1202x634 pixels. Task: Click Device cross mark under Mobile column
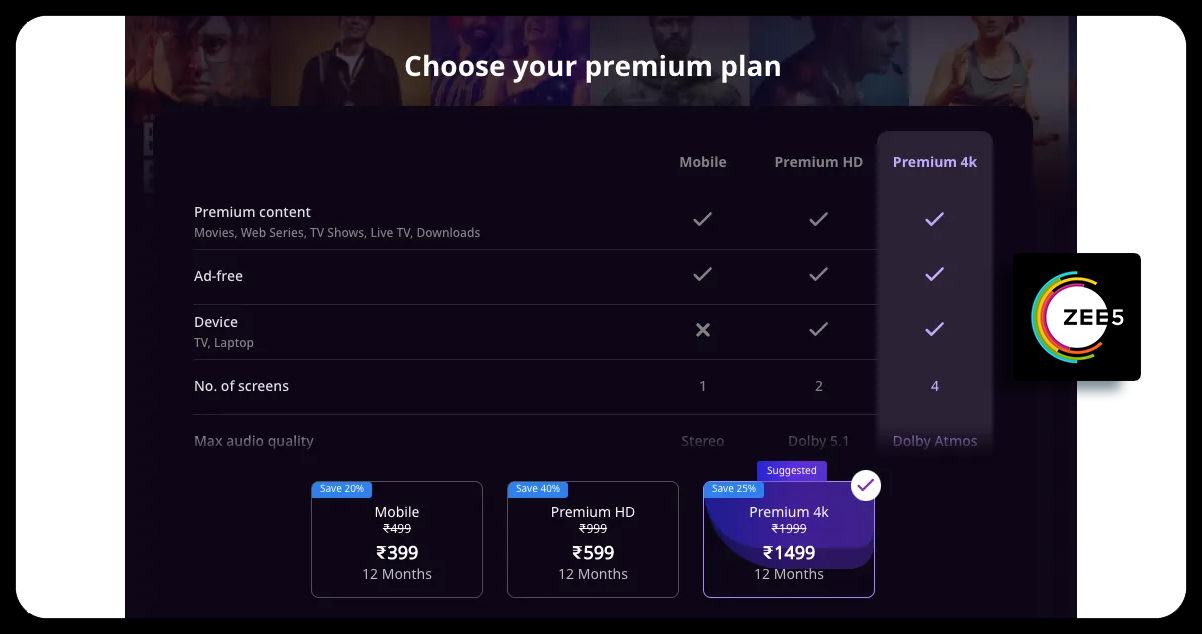click(x=703, y=329)
